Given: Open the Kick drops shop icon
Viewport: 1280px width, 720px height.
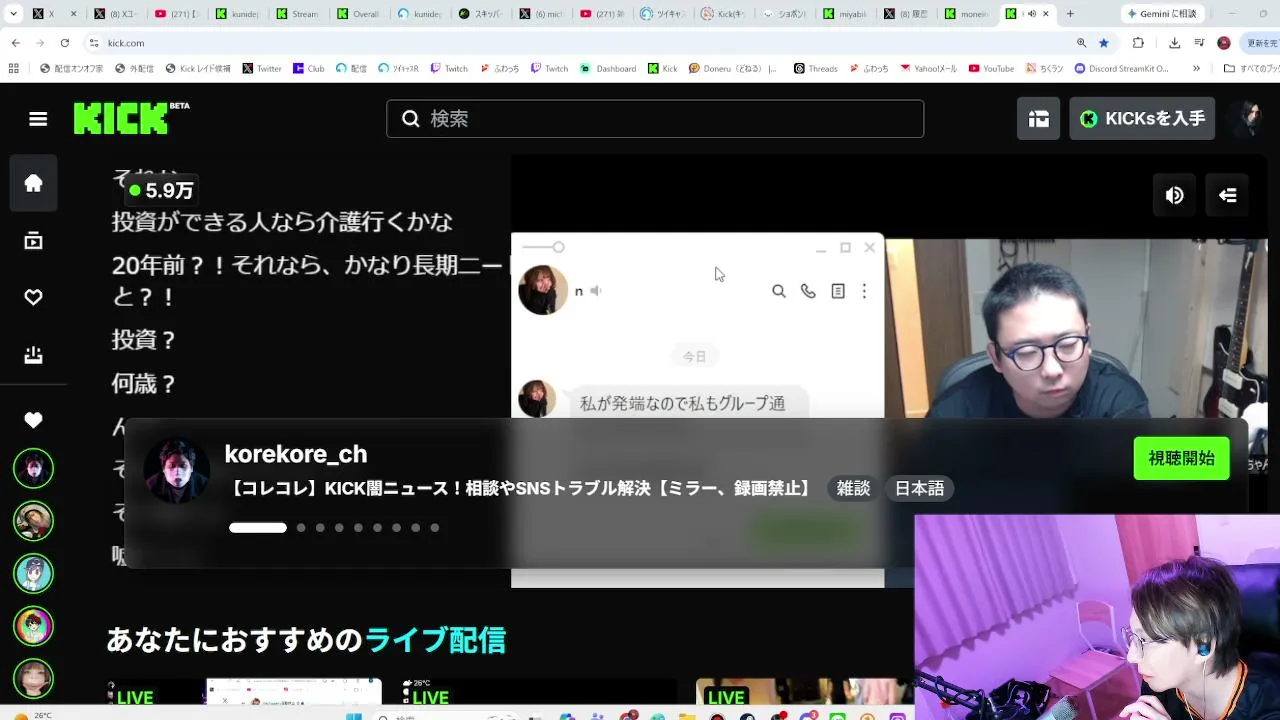Looking at the screenshot, I should click(x=1039, y=119).
